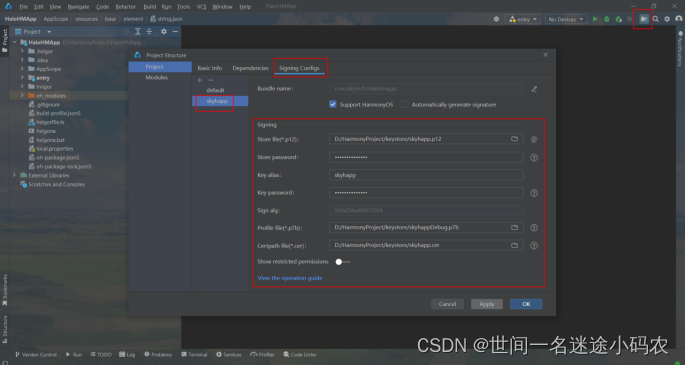Select the skyhapp signing config

[220, 101]
